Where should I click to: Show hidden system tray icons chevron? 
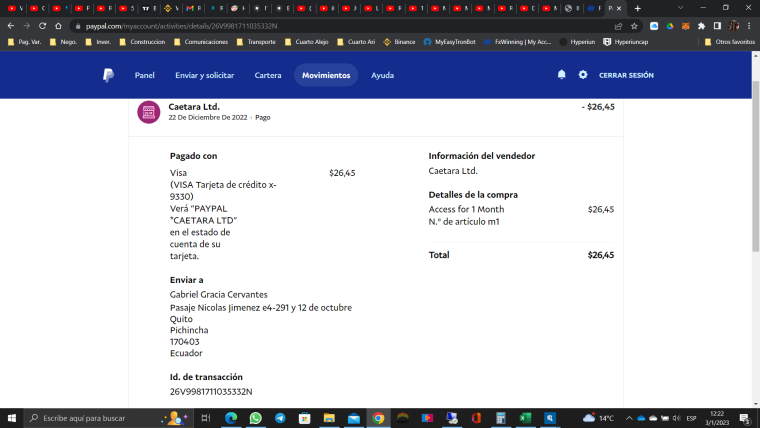(629, 418)
